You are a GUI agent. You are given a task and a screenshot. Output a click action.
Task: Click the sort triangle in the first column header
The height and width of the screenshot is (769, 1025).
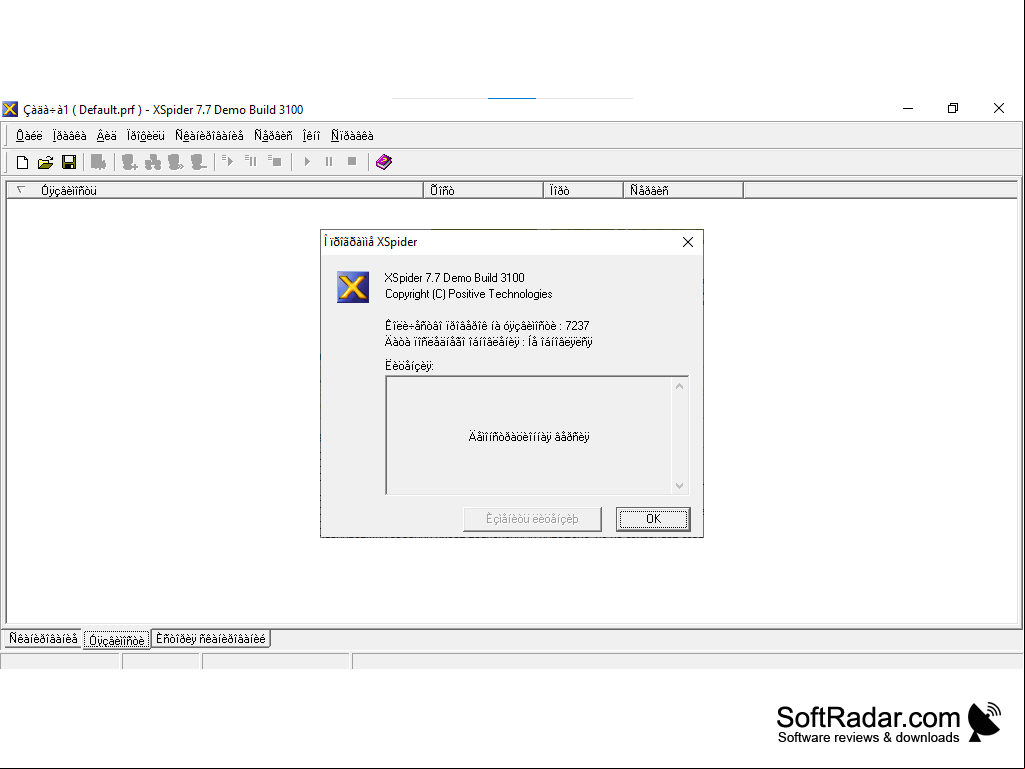coord(20,190)
